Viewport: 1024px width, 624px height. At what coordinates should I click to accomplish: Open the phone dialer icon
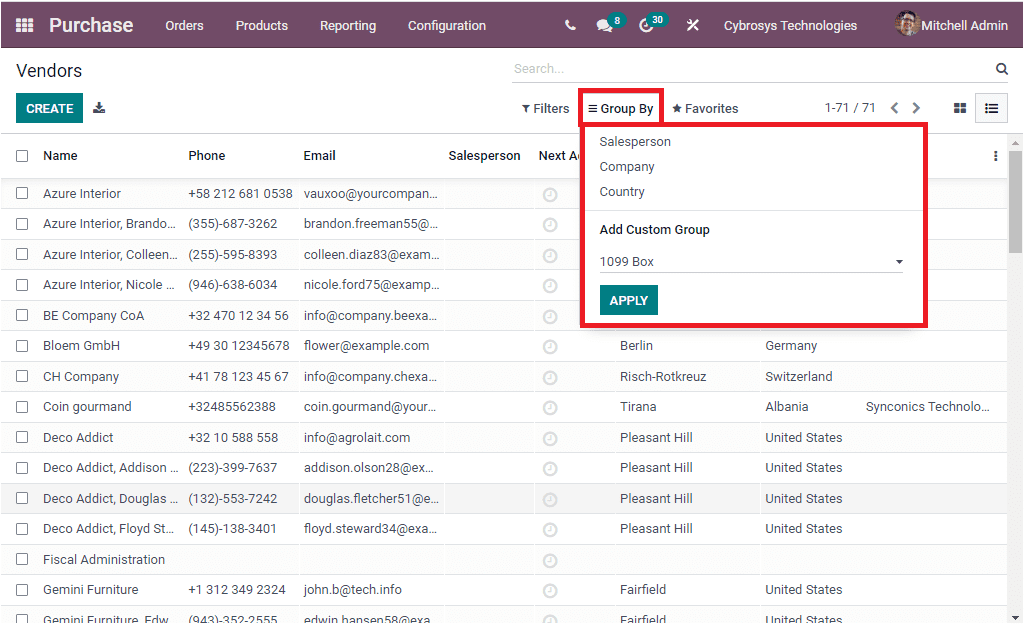[x=570, y=25]
